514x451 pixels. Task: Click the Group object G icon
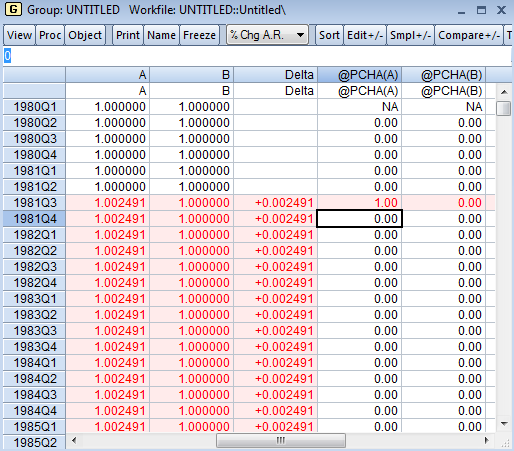[13, 9]
